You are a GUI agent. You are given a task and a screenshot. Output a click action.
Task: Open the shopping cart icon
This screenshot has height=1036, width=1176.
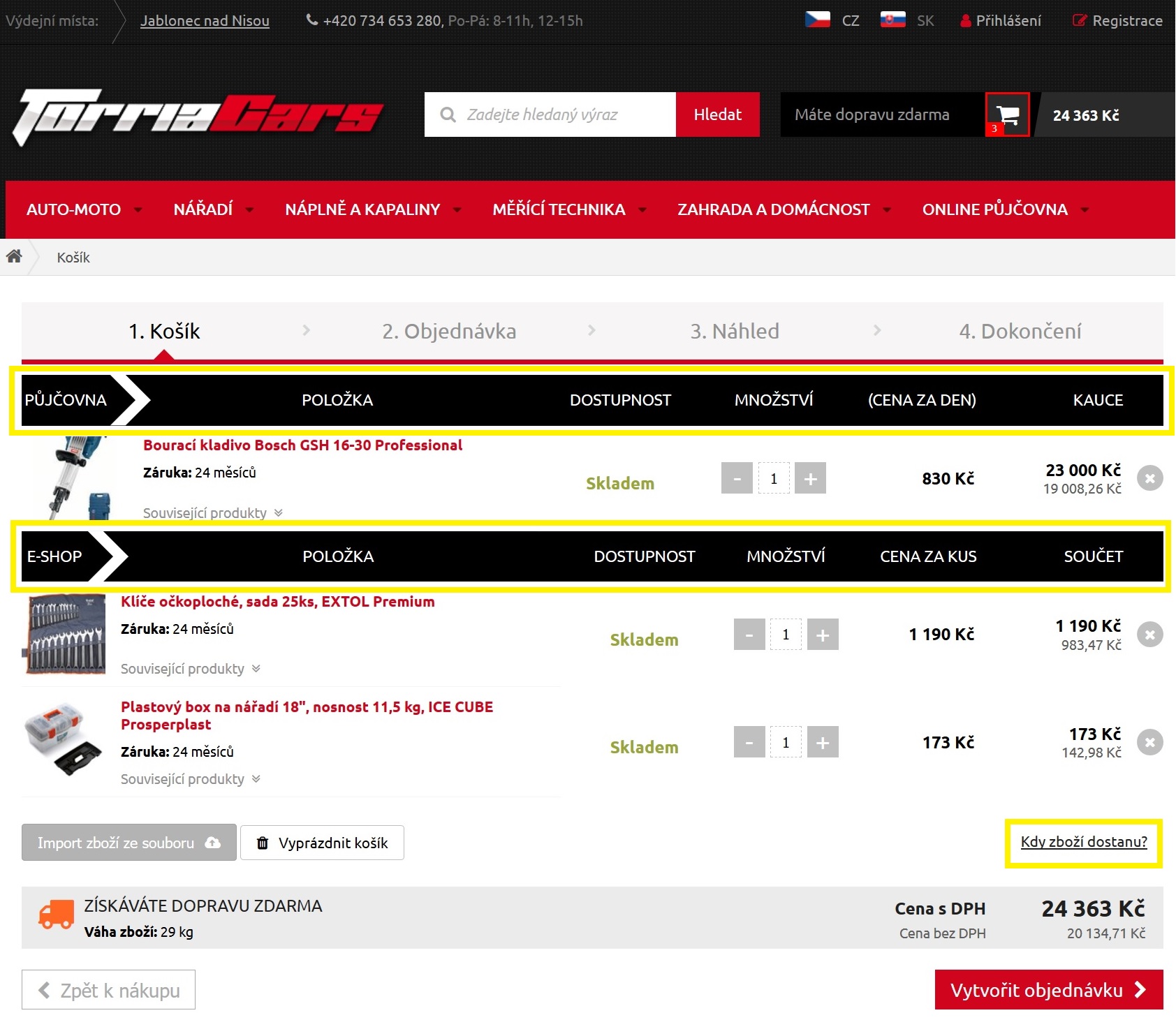pyautogui.click(x=1007, y=114)
